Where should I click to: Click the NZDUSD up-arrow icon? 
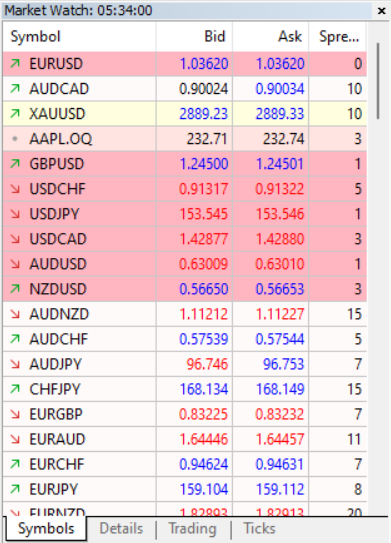15,289
